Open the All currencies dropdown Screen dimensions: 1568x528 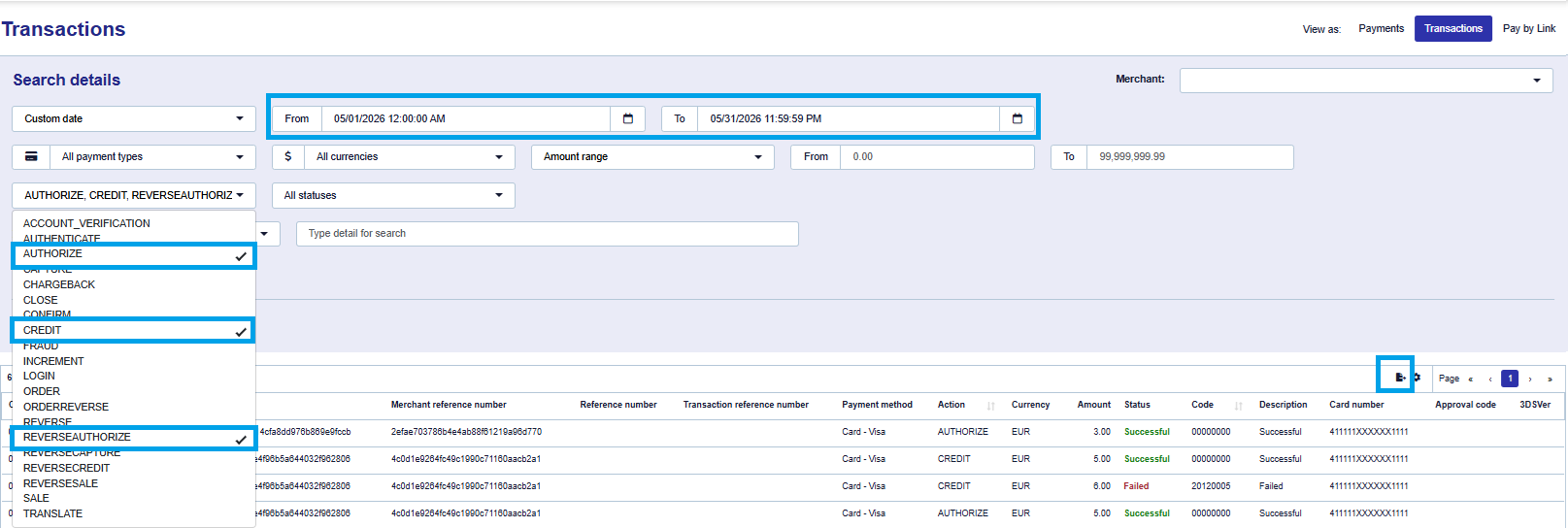pos(410,156)
